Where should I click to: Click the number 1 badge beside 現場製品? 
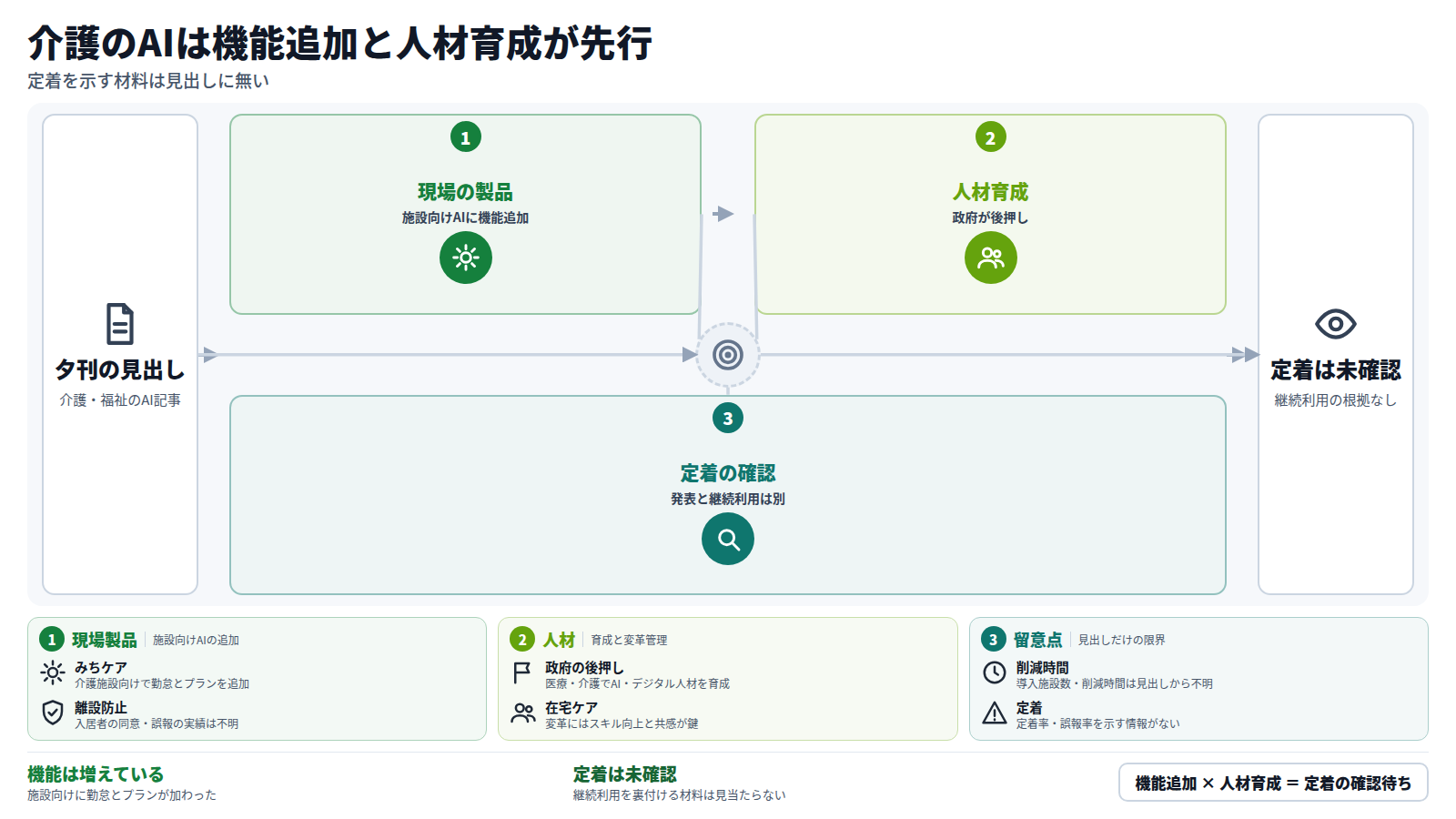click(52, 640)
